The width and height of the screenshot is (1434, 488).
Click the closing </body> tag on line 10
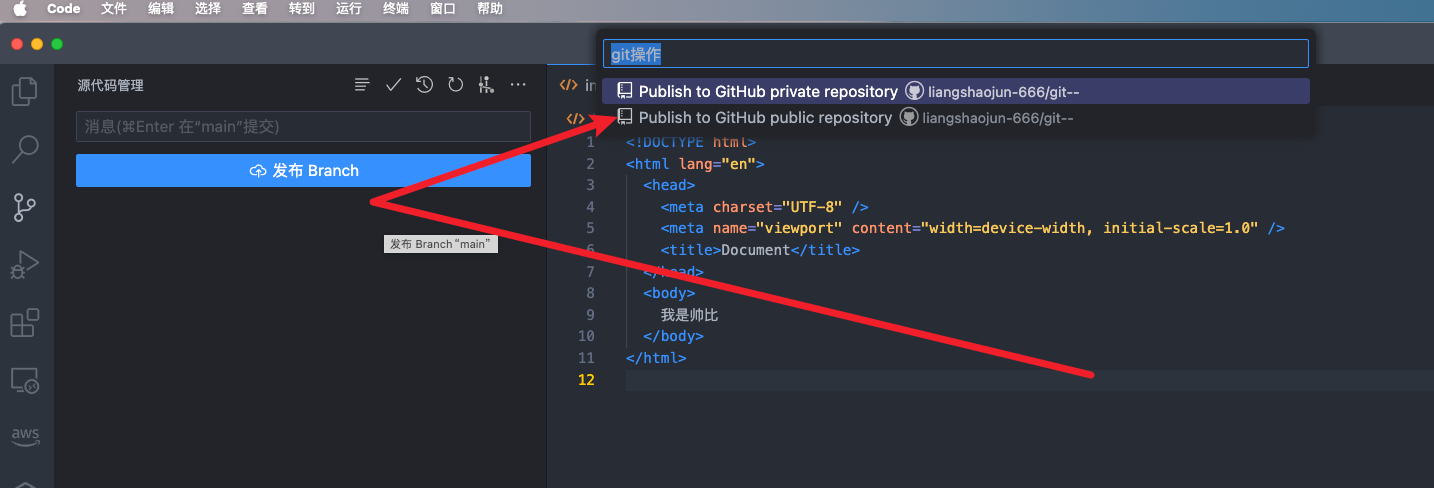click(x=673, y=337)
